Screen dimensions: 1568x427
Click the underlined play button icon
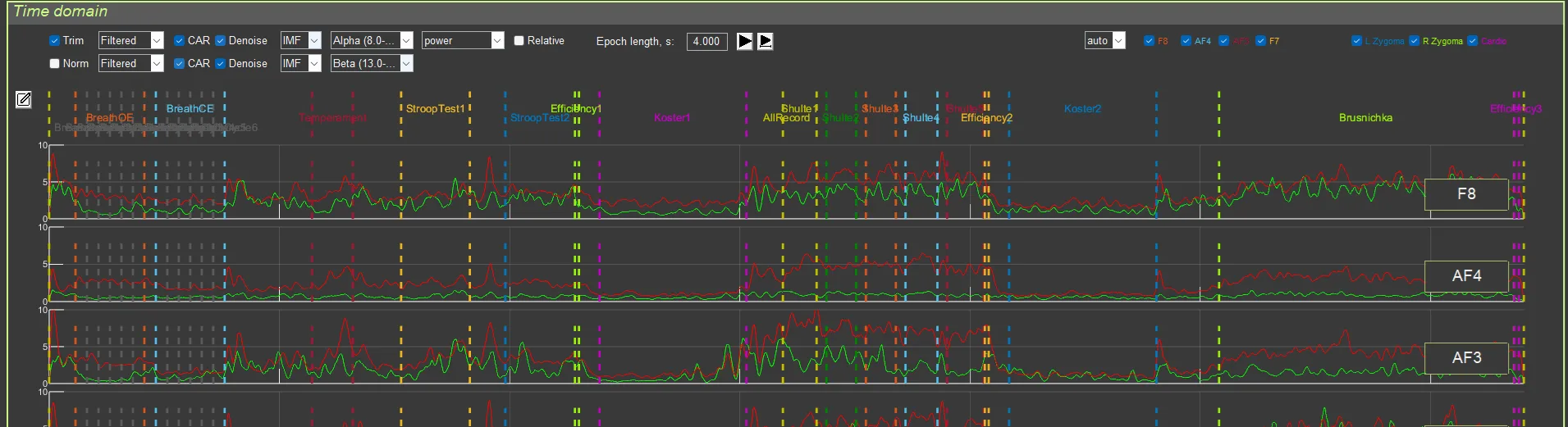pyautogui.click(x=765, y=41)
